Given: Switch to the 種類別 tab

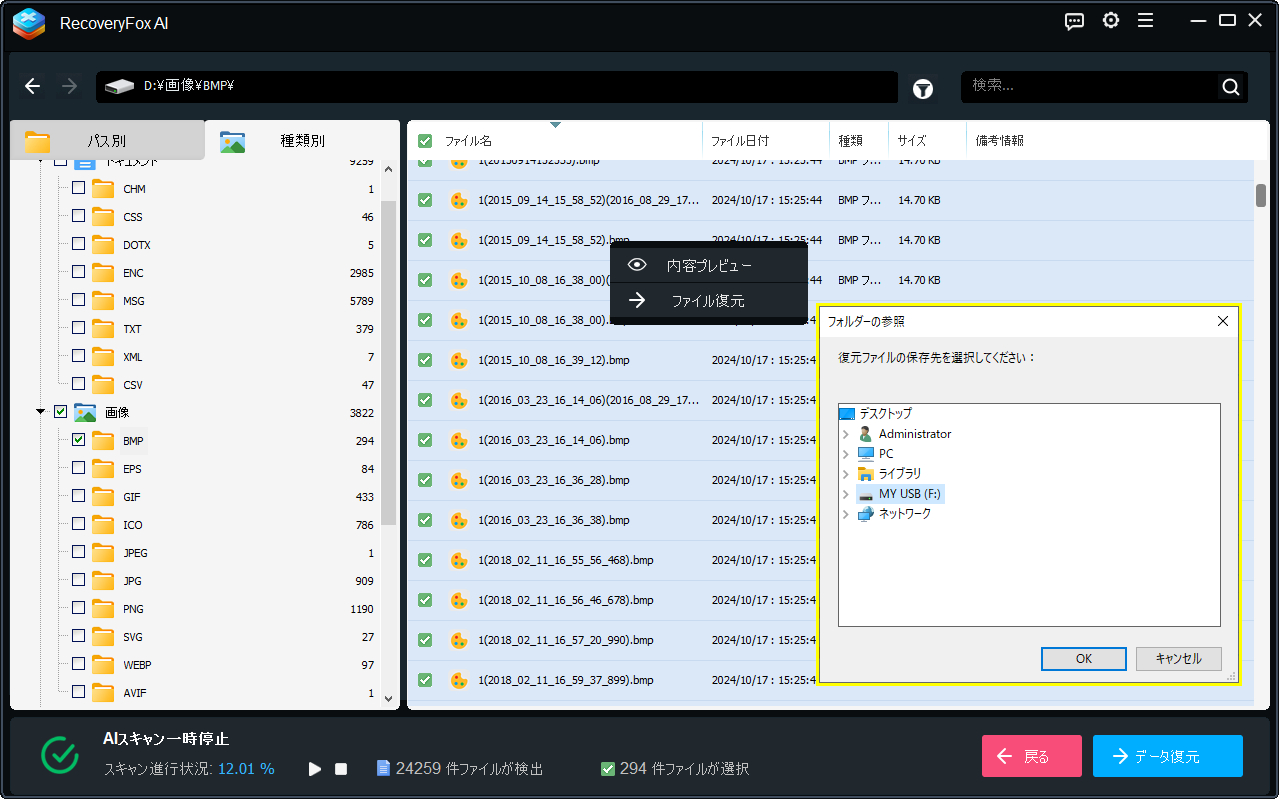Looking at the screenshot, I should click(x=301, y=140).
